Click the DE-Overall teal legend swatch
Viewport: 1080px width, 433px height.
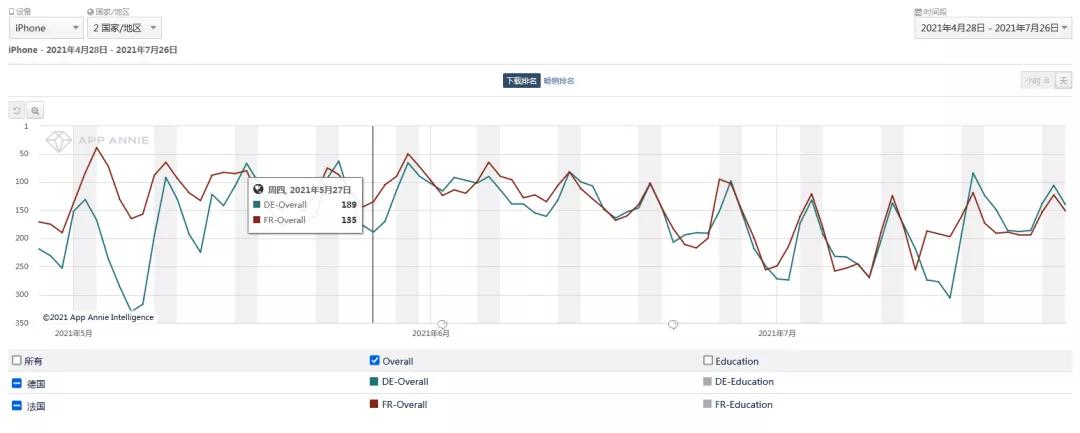pyautogui.click(x=374, y=382)
